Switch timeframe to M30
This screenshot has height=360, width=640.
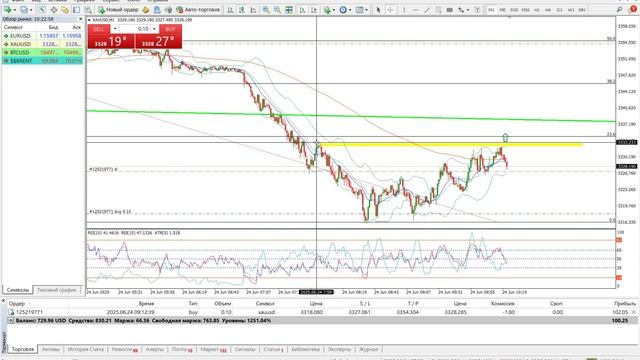pyautogui.click(x=525, y=9)
